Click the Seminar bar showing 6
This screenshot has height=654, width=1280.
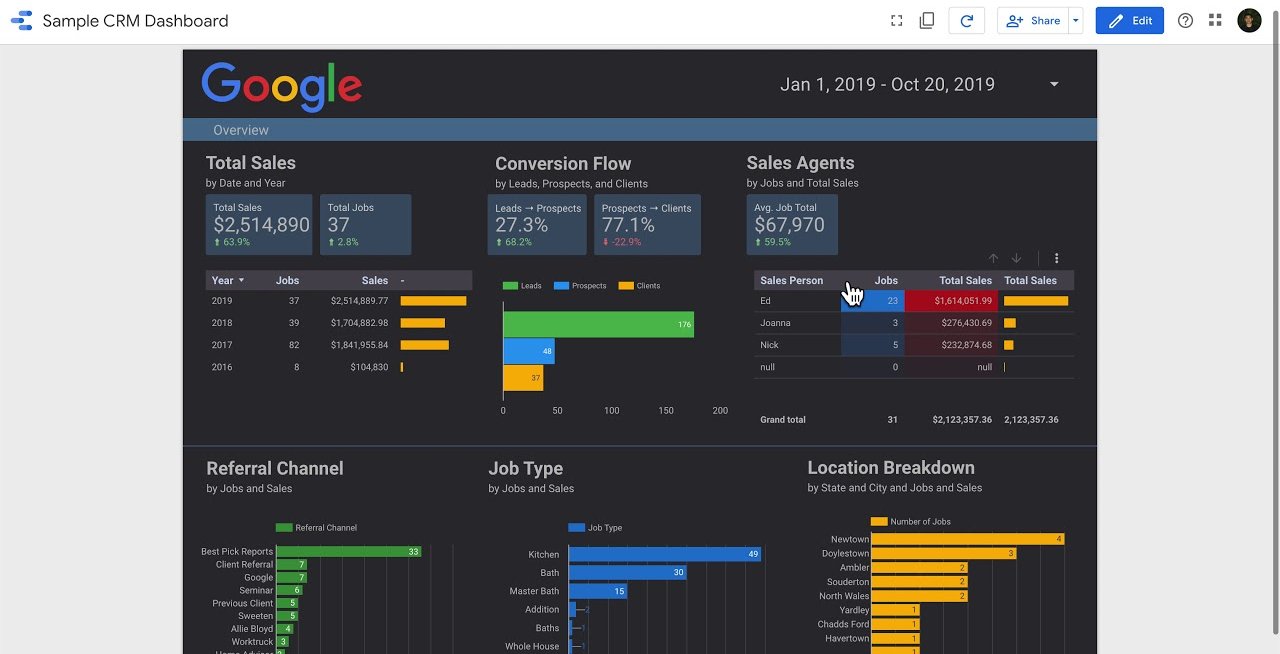[x=290, y=591]
